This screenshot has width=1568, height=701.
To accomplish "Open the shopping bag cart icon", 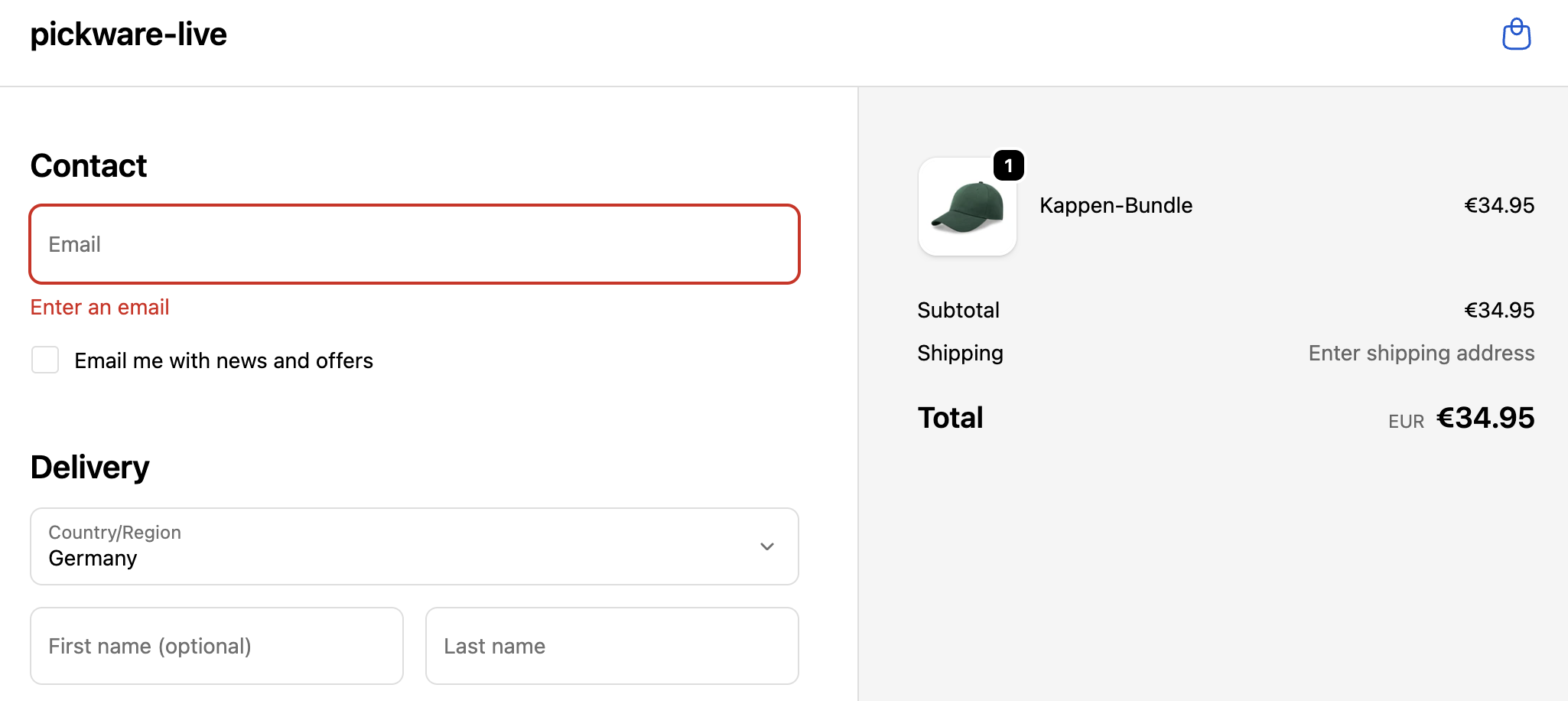I will [1516, 34].
